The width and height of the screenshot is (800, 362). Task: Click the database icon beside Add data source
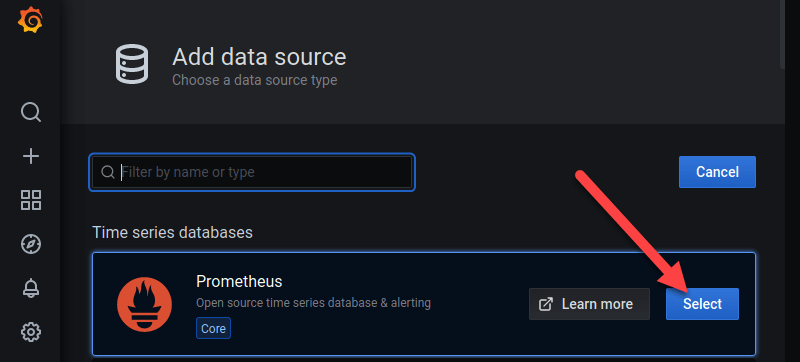132,64
